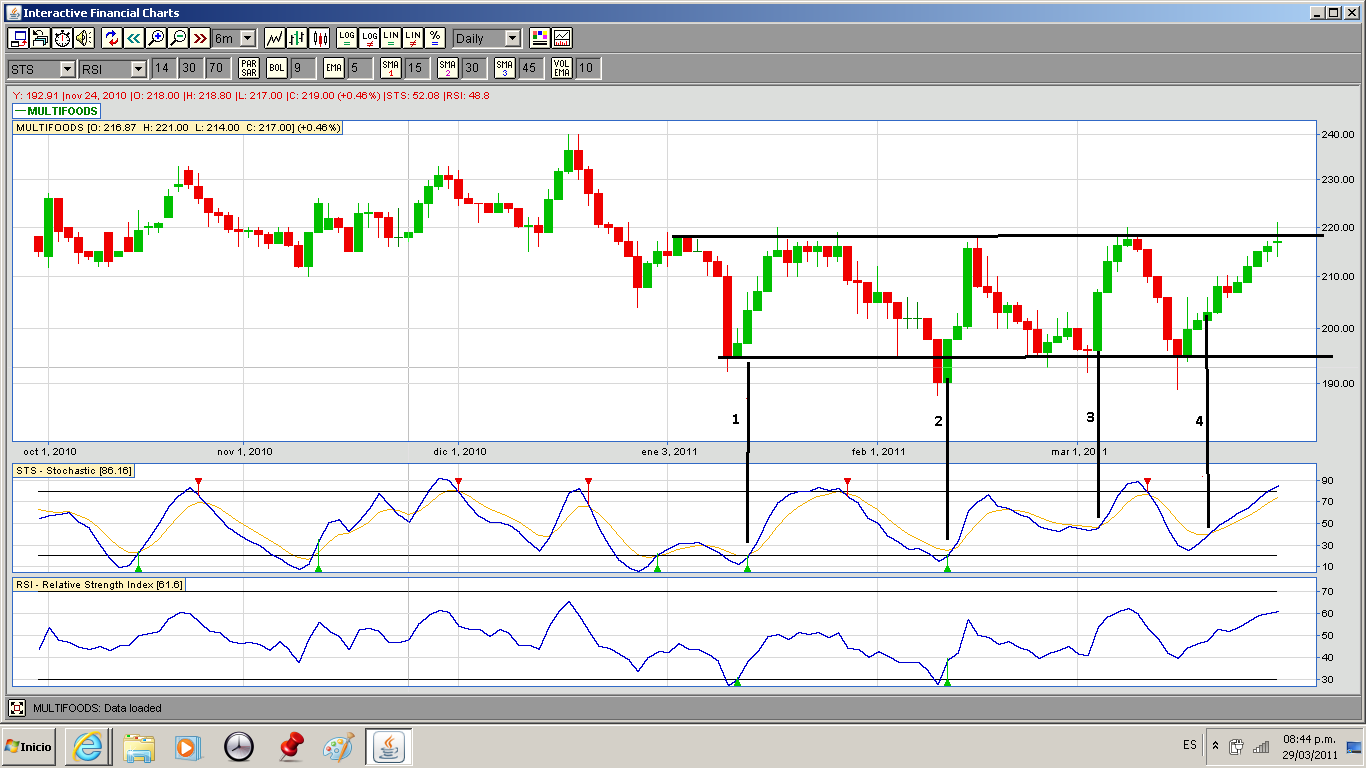
Task: Refresh chart data with circular arrows icon
Action: point(111,38)
